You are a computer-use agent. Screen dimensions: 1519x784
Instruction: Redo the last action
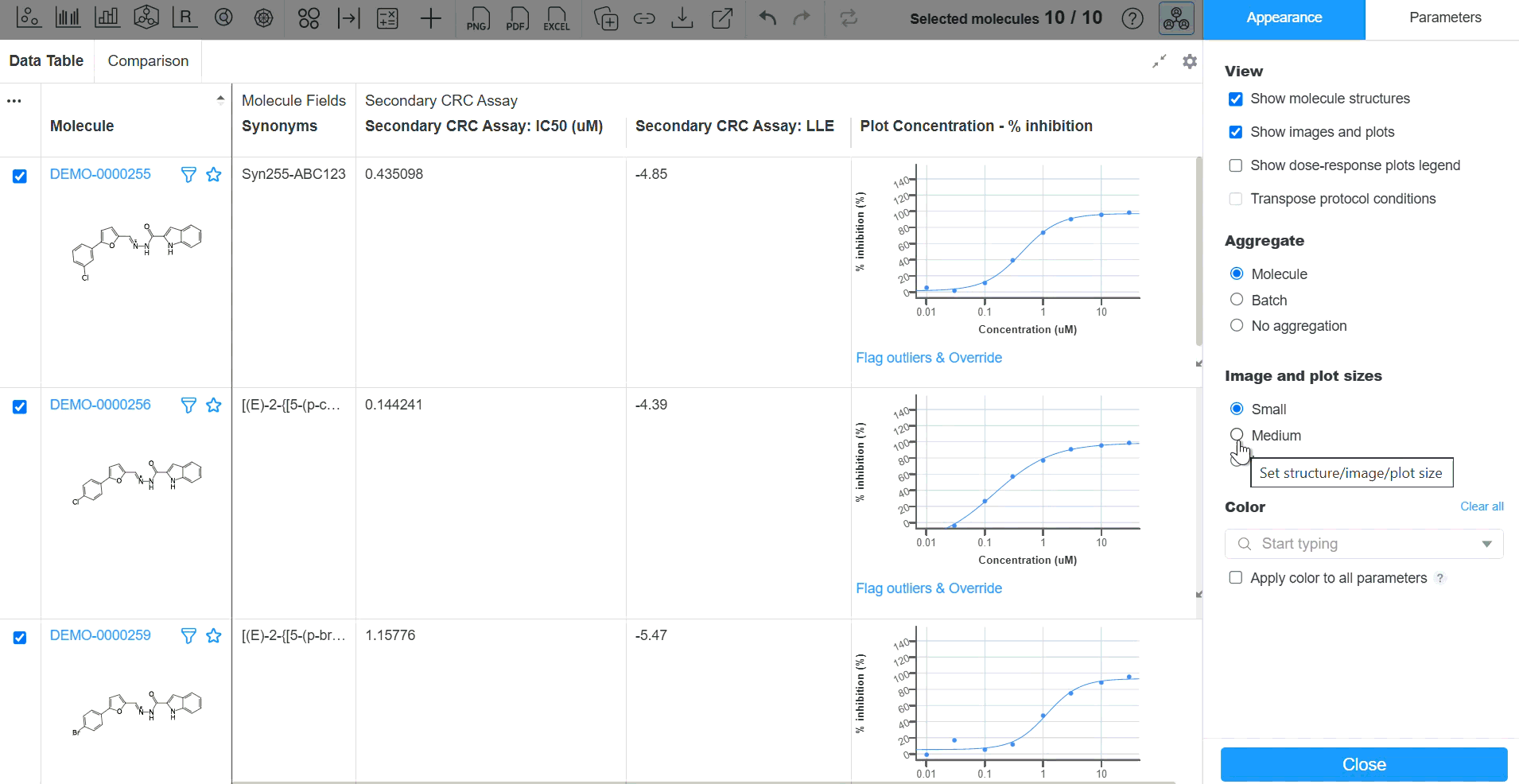pyautogui.click(x=802, y=17)
